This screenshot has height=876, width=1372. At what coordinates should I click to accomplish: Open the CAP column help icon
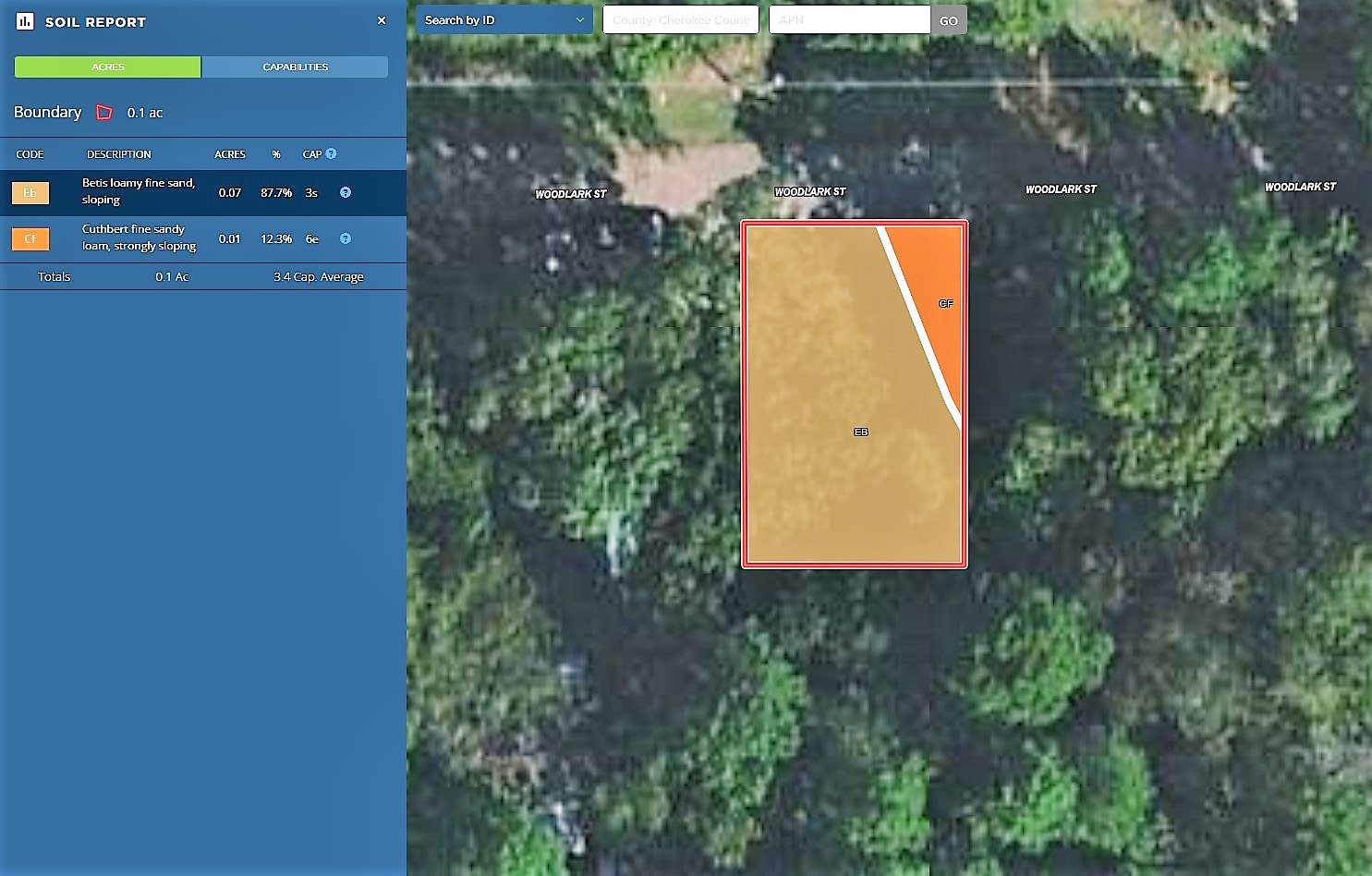pos(331,153)
